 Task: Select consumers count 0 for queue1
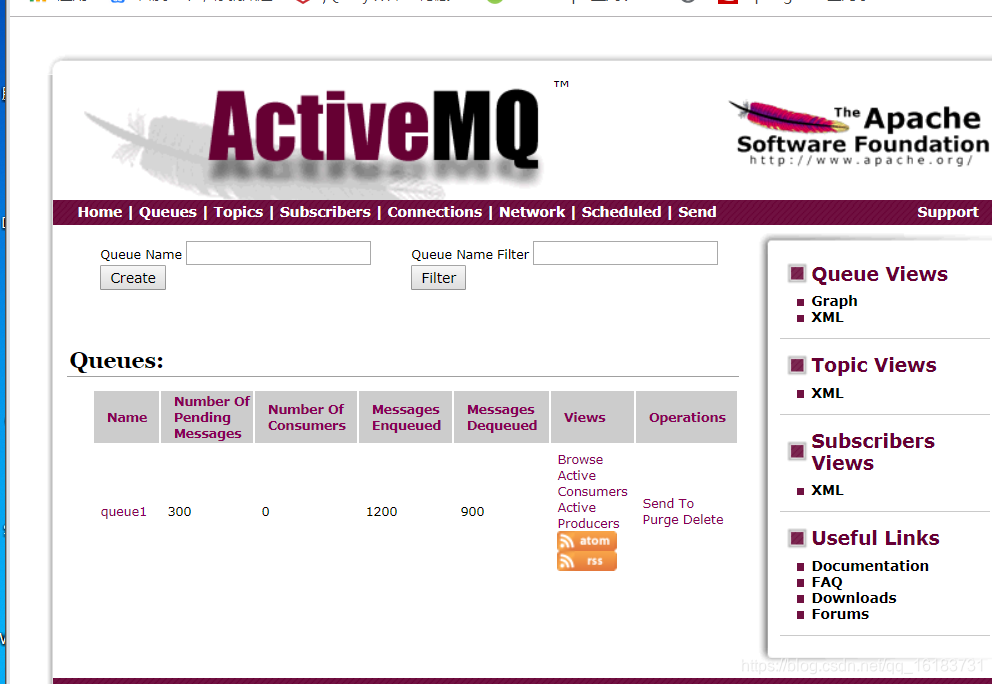pos(266,511)
